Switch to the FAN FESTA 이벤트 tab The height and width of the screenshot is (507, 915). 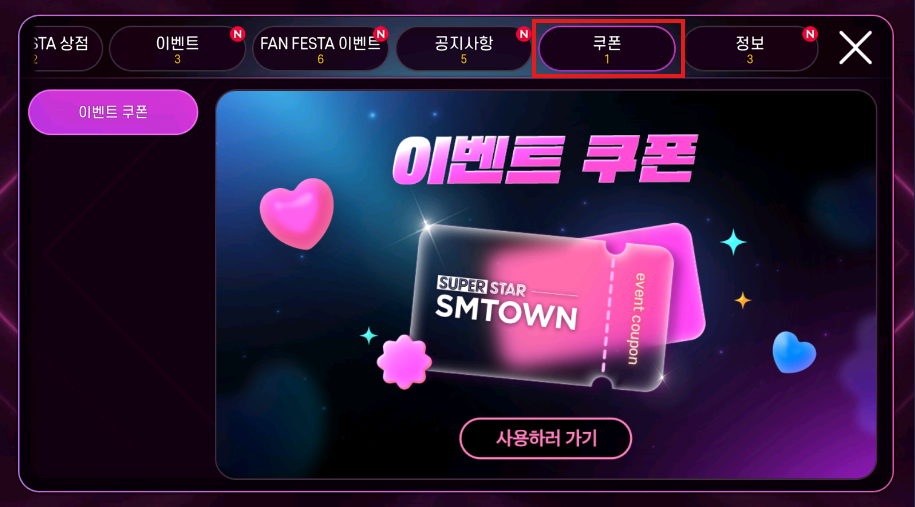pos(320,48)
